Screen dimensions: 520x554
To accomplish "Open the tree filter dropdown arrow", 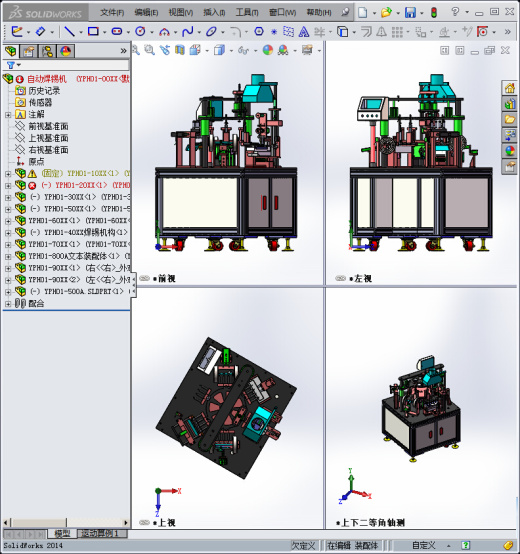I will click(19, 65).
